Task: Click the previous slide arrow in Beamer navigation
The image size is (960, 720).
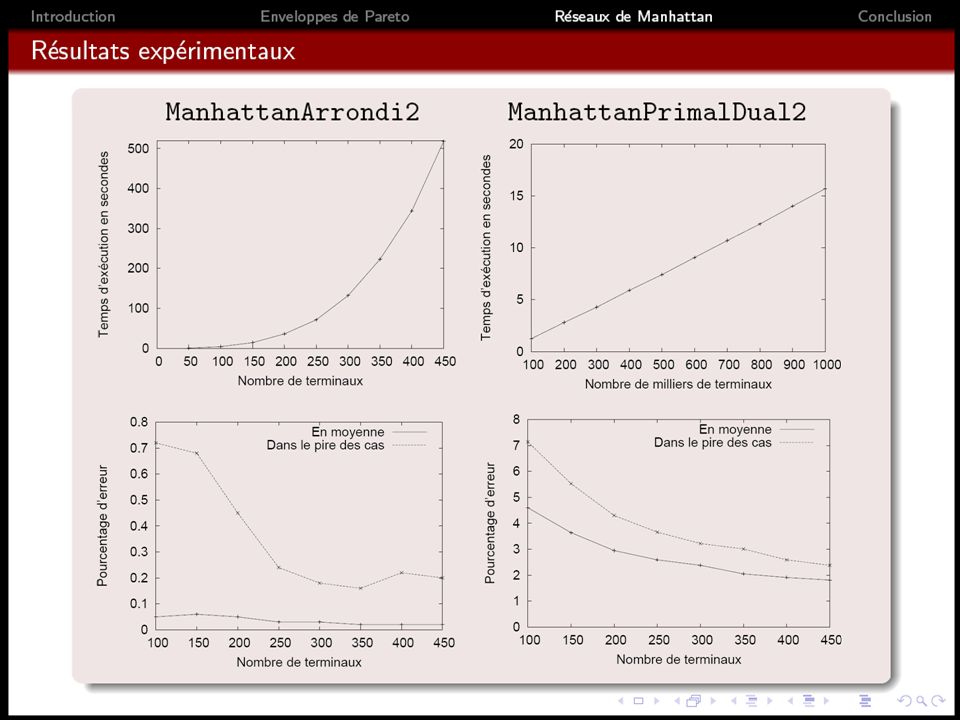Action: (x=621, y=700)
